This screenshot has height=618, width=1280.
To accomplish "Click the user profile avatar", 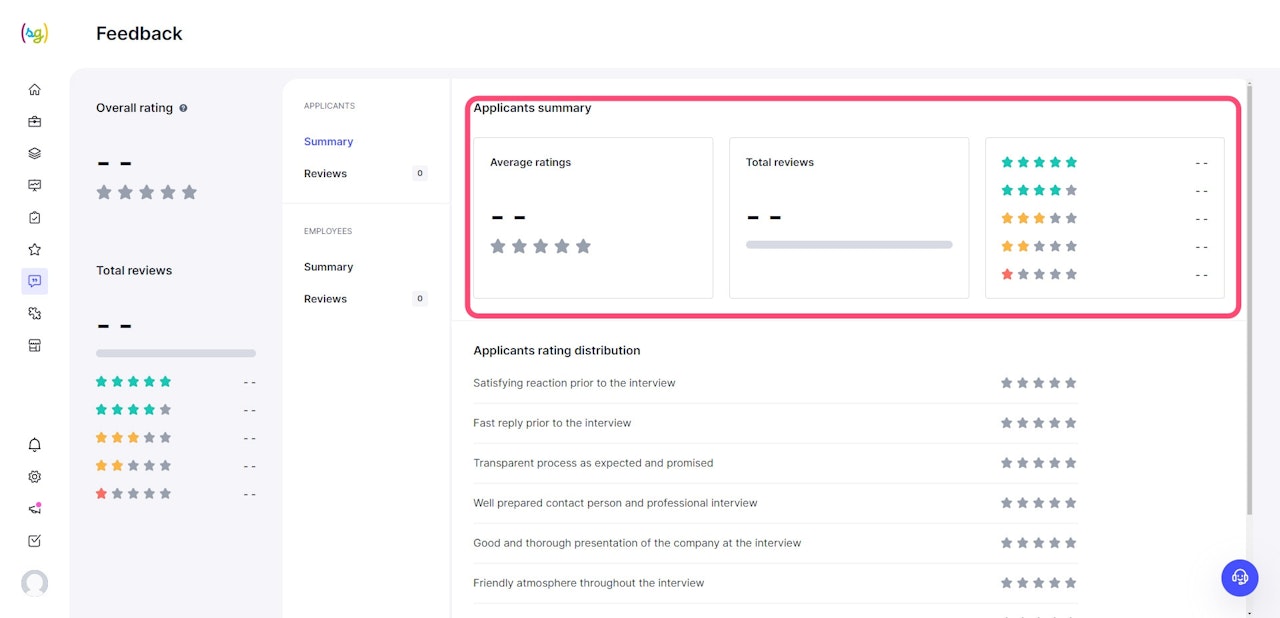I will point(35,583).
